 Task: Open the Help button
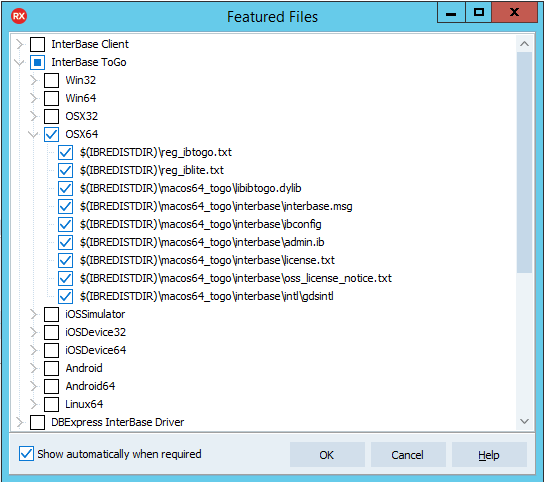pos(489,455)
